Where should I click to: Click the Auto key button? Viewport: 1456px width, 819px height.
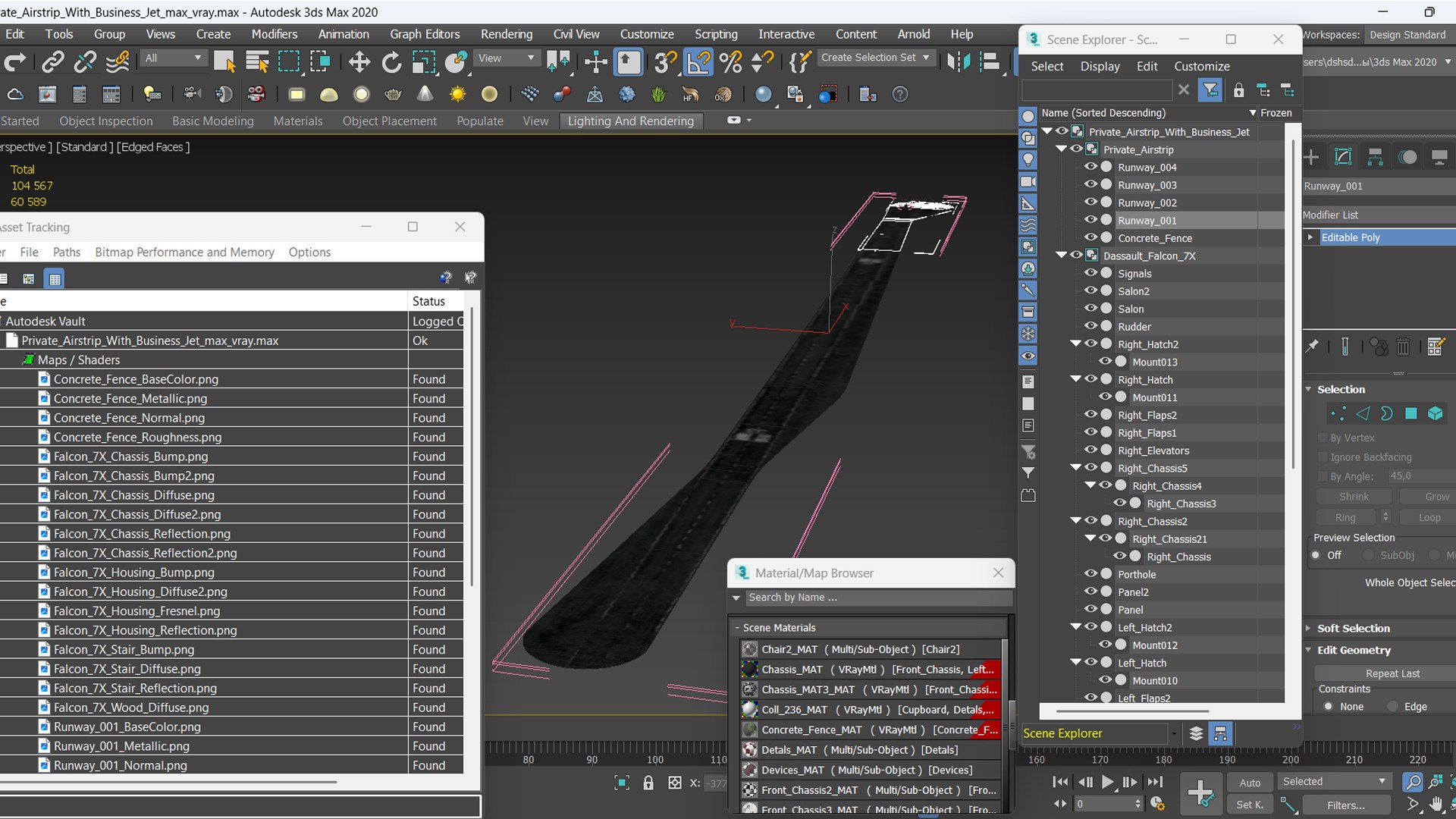pos(1250,783)
